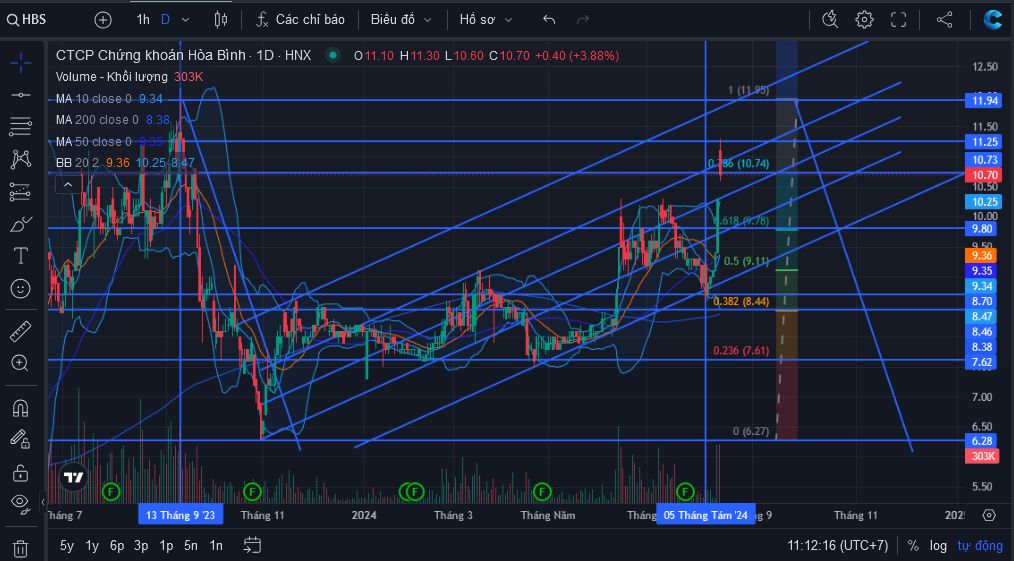The height and width of the screenshot is (561, 1014).
Task: Hide all drawings with eye icon
Action: coord(21,503)
